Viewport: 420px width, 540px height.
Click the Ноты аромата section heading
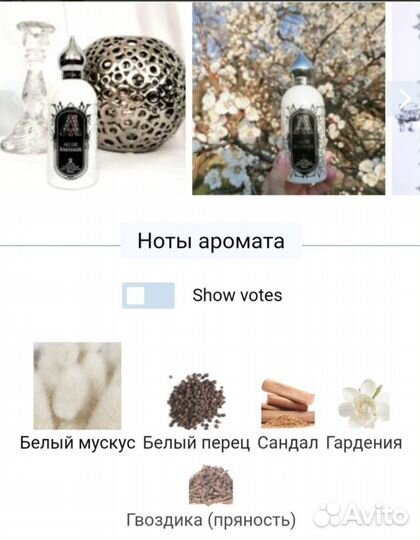[211, 241]
